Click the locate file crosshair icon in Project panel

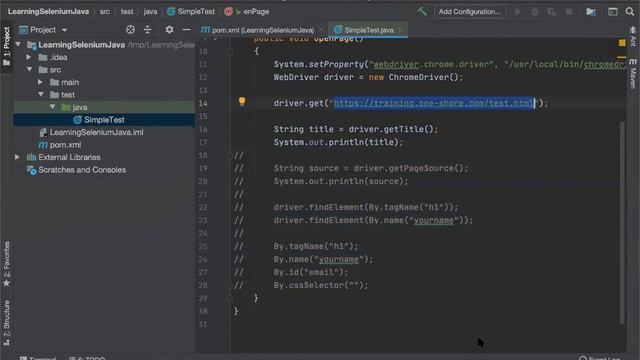(130, 29)
